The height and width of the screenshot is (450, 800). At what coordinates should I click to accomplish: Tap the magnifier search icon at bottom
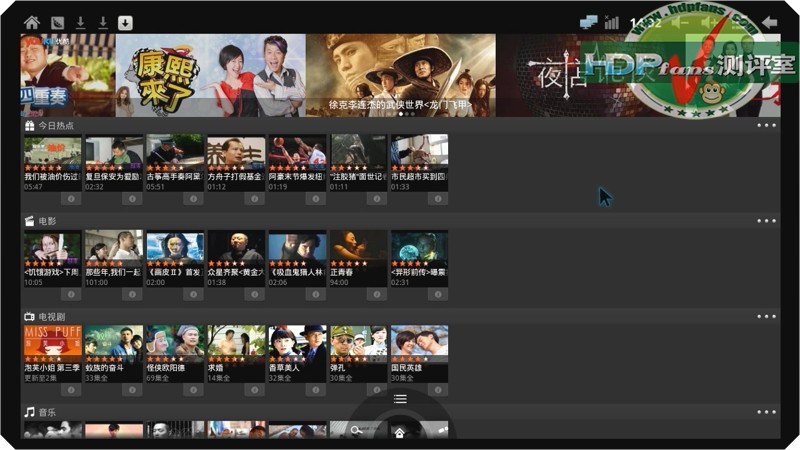click(x=357, y=431)
